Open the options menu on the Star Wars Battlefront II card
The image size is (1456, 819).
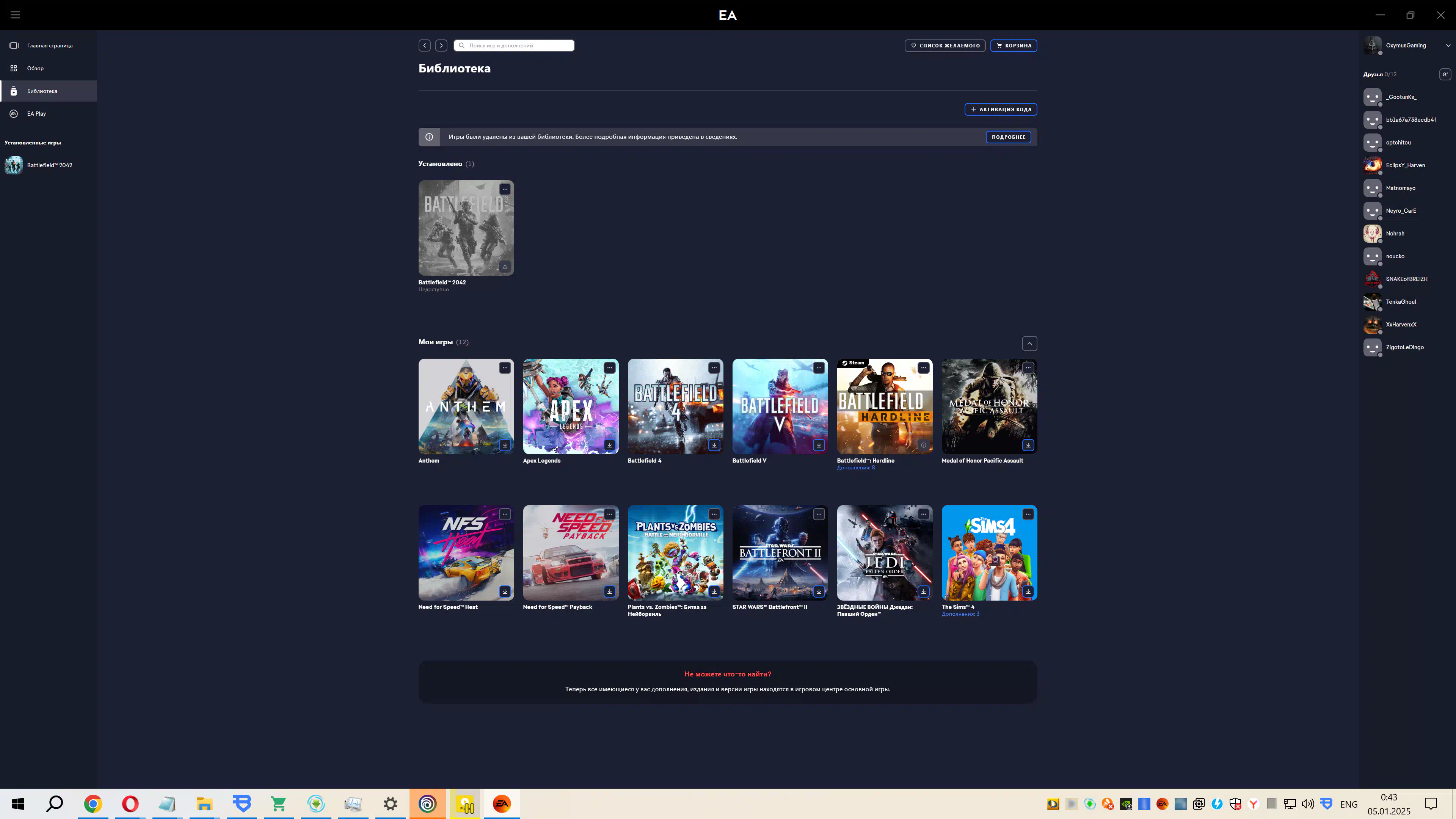click(x=819, y=515)
